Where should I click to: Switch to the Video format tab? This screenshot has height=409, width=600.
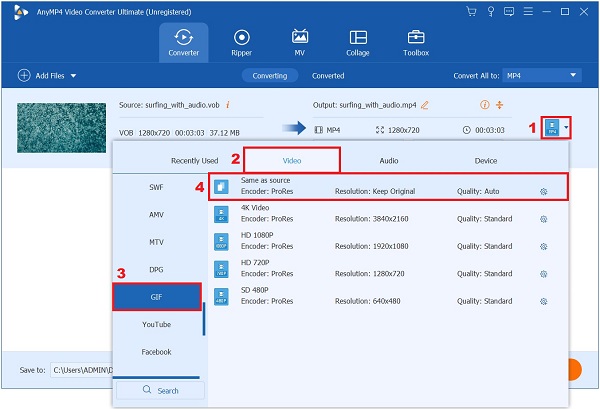click(x=292, y=160)
